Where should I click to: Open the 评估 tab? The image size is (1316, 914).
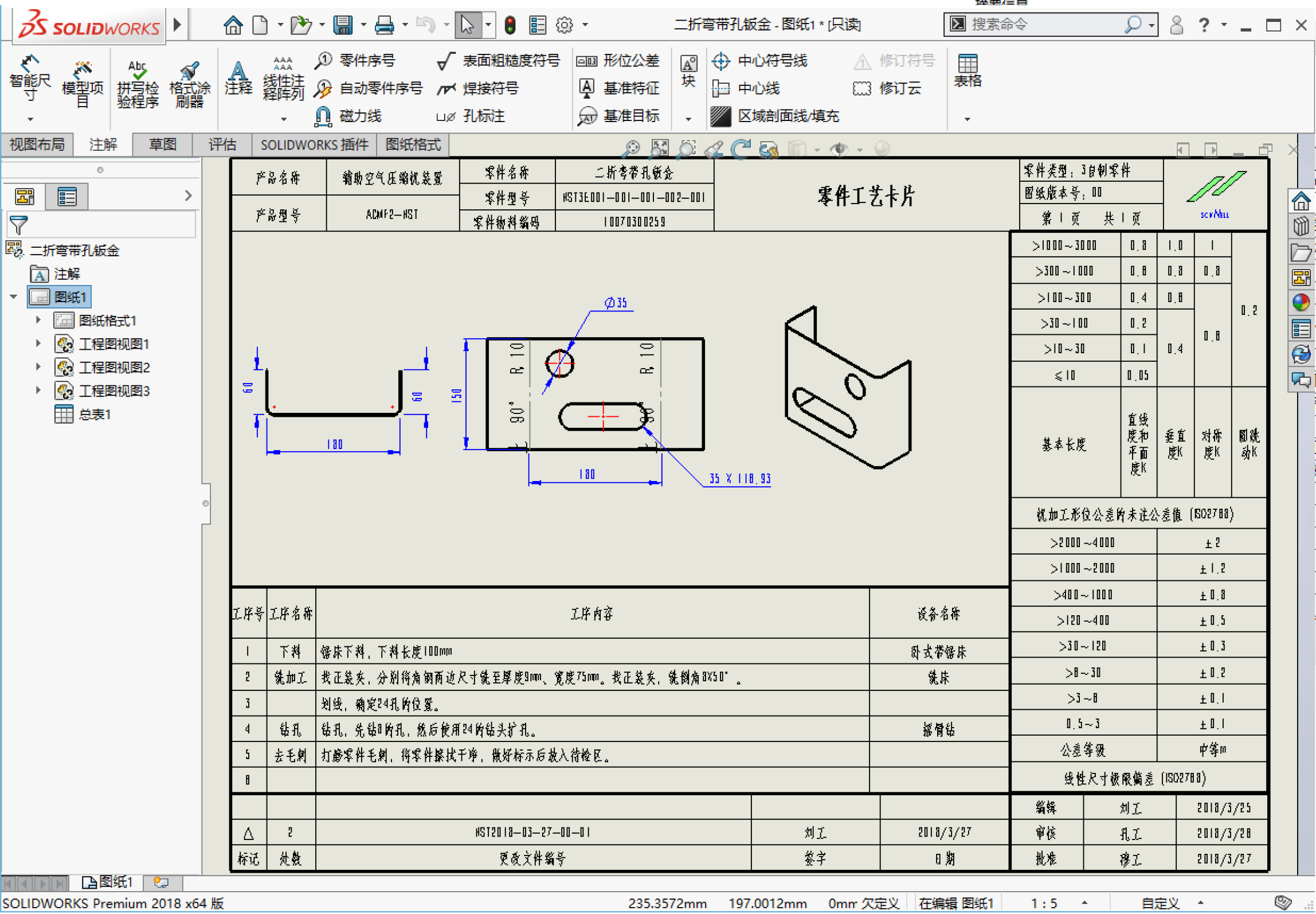click(x=222, y=144)
